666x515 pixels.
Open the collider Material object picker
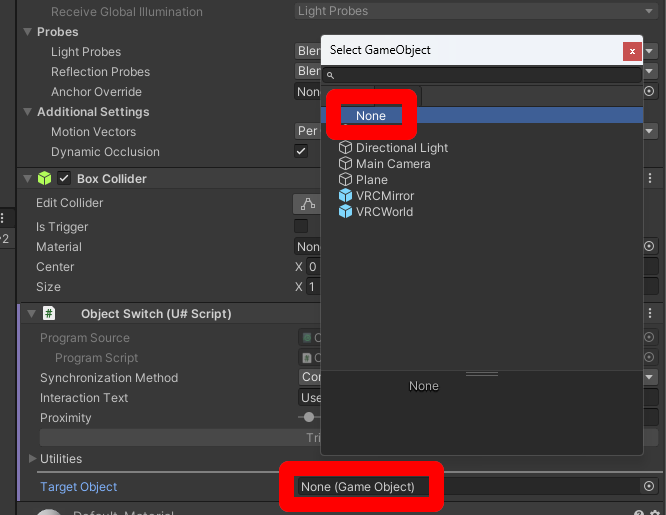click(x=649, y=246)
